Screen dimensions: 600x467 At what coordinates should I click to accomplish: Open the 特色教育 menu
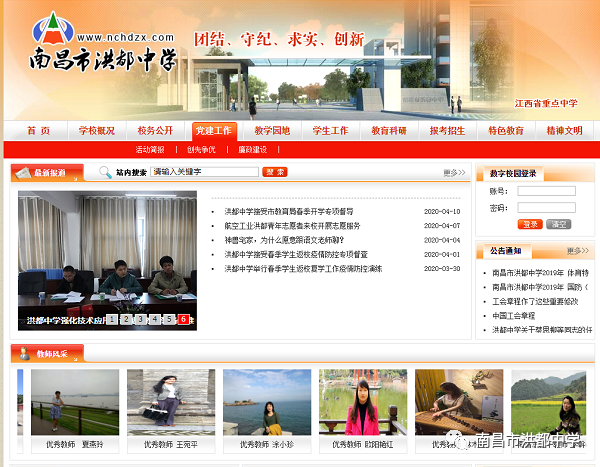tap(506, 131)
